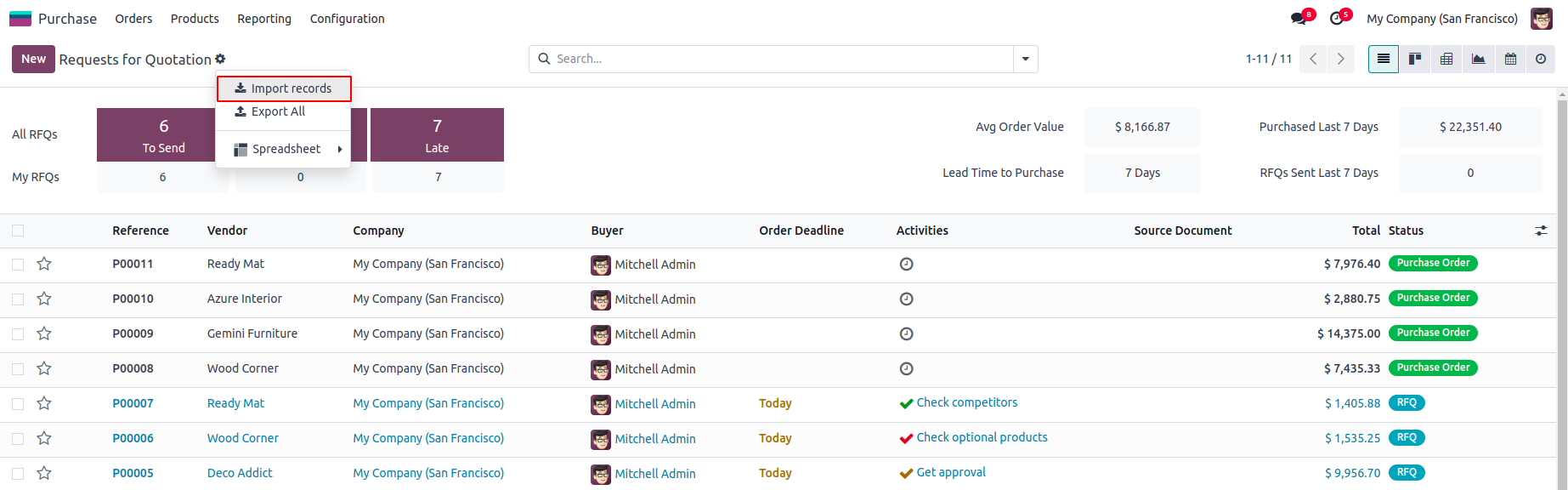Expand the search options dropdown
Image resolution: width=1568 pixels, height=490 pixels.
[1025, 59]
